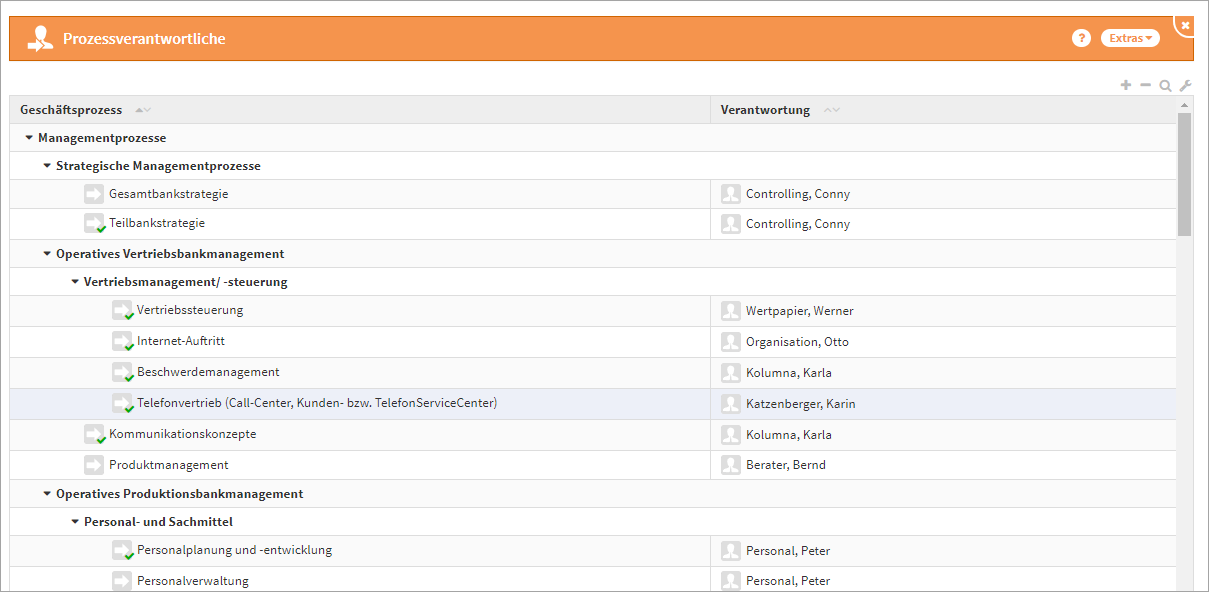Sort by the Geschäftsprozess column header
This screenshot has height=592, width=1209.
point(71,110)
